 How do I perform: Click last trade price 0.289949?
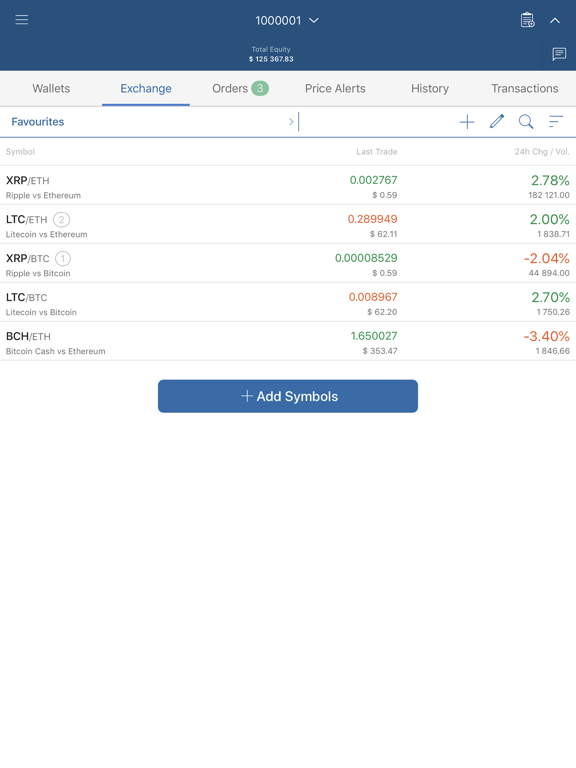[372, 219]
